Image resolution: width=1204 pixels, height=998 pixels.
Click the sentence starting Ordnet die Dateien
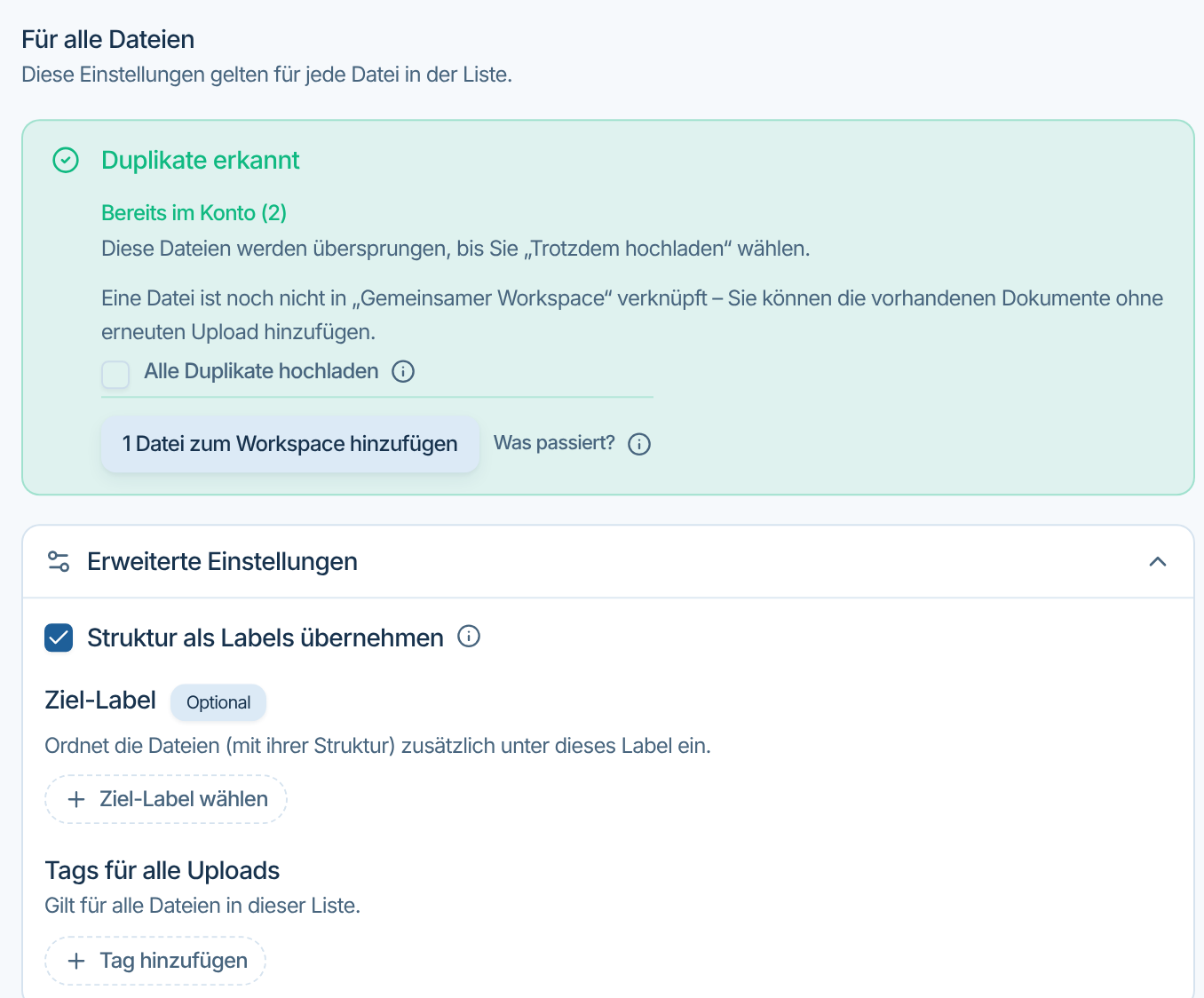click(378, 746)
